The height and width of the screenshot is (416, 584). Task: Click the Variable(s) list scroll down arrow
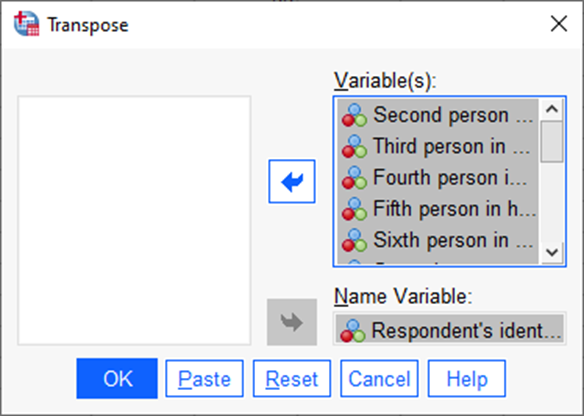552,253
